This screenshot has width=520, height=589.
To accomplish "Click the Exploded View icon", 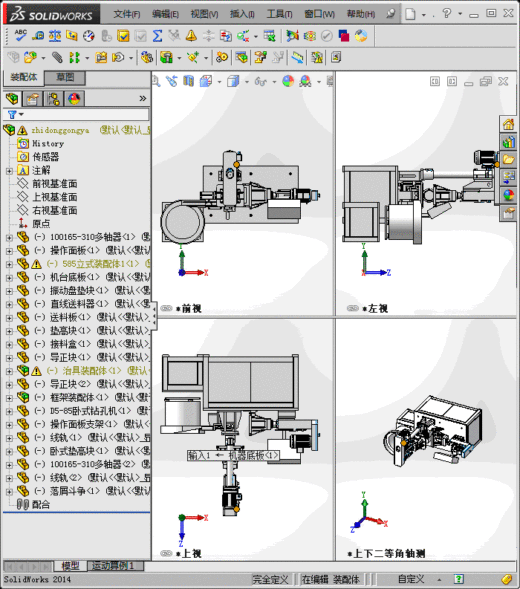I will click(260, 57).
